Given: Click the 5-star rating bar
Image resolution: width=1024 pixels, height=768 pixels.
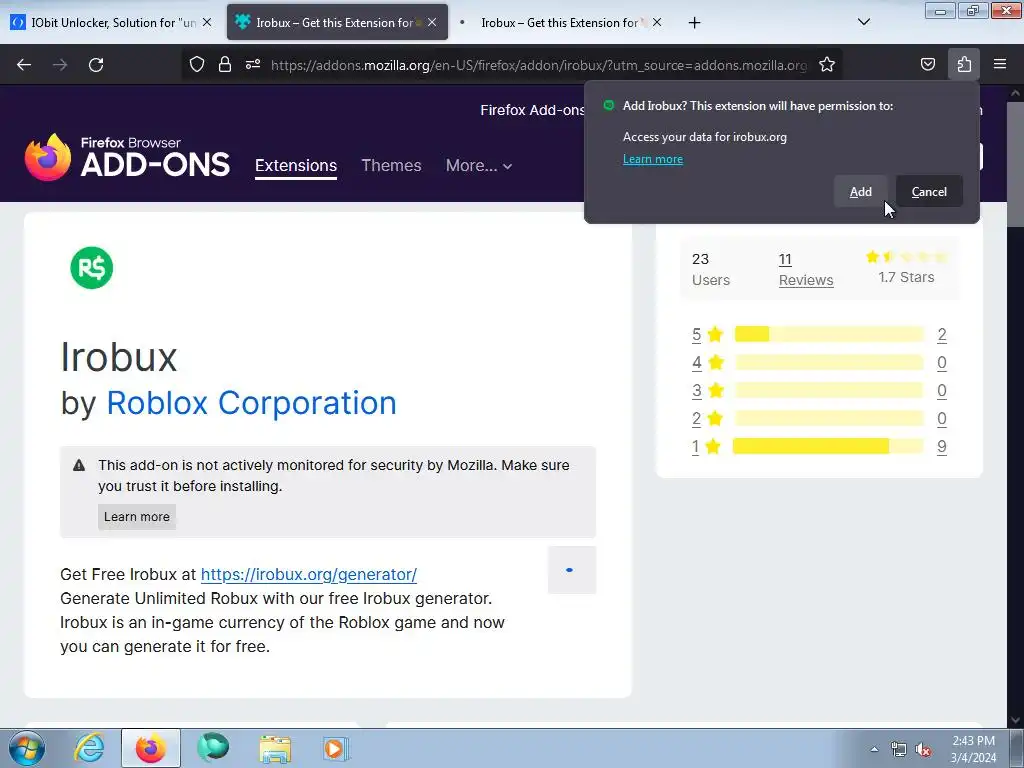Looking at the screenshot, I should 829,334.
